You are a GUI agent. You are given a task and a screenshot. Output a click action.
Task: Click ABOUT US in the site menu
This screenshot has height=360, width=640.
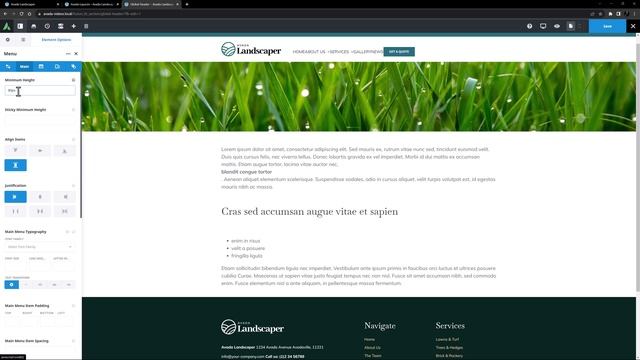point(316,52)
